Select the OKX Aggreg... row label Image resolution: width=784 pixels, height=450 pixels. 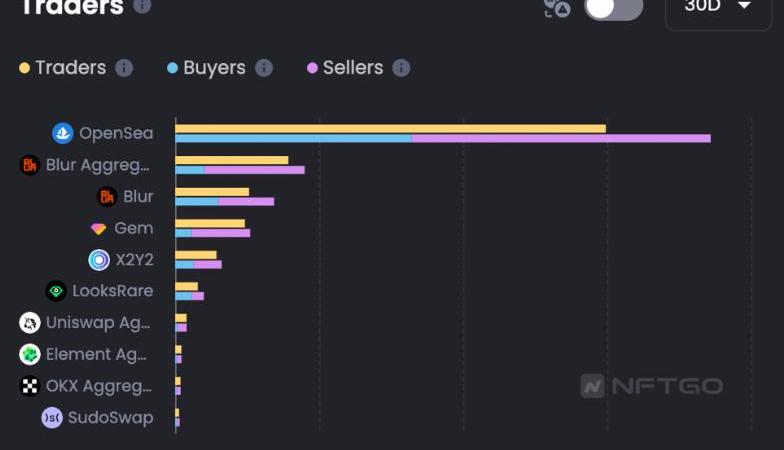98,386
